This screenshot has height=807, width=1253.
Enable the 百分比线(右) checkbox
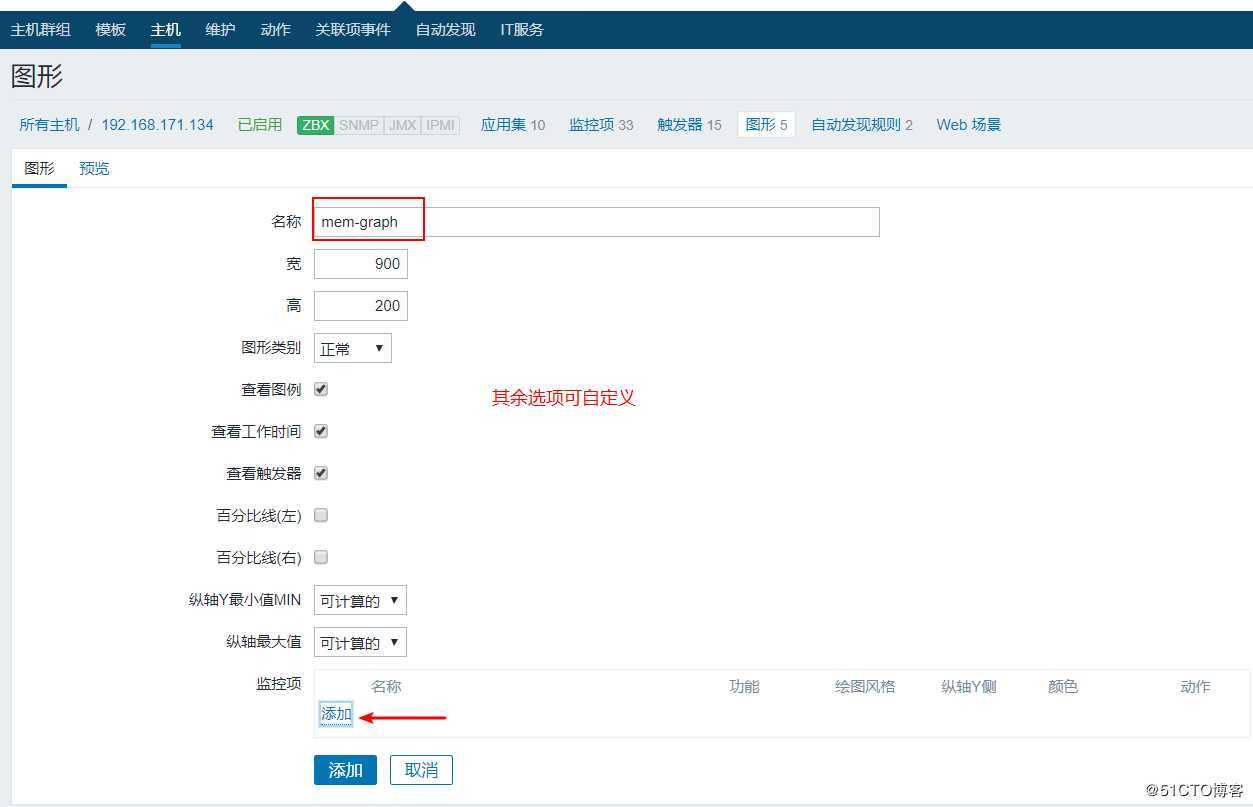(321, 557)
